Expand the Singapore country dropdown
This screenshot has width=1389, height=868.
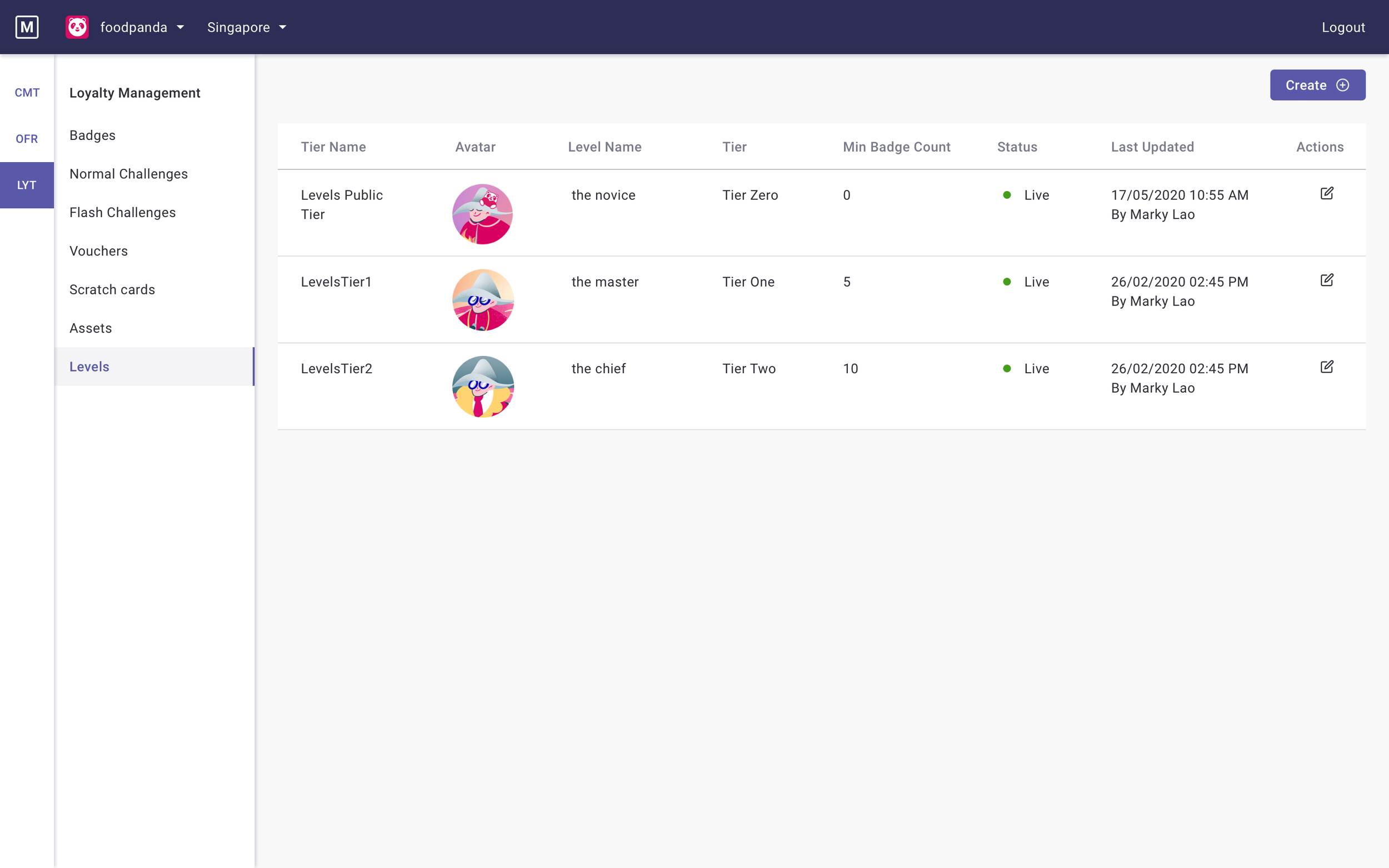[247, 27]
